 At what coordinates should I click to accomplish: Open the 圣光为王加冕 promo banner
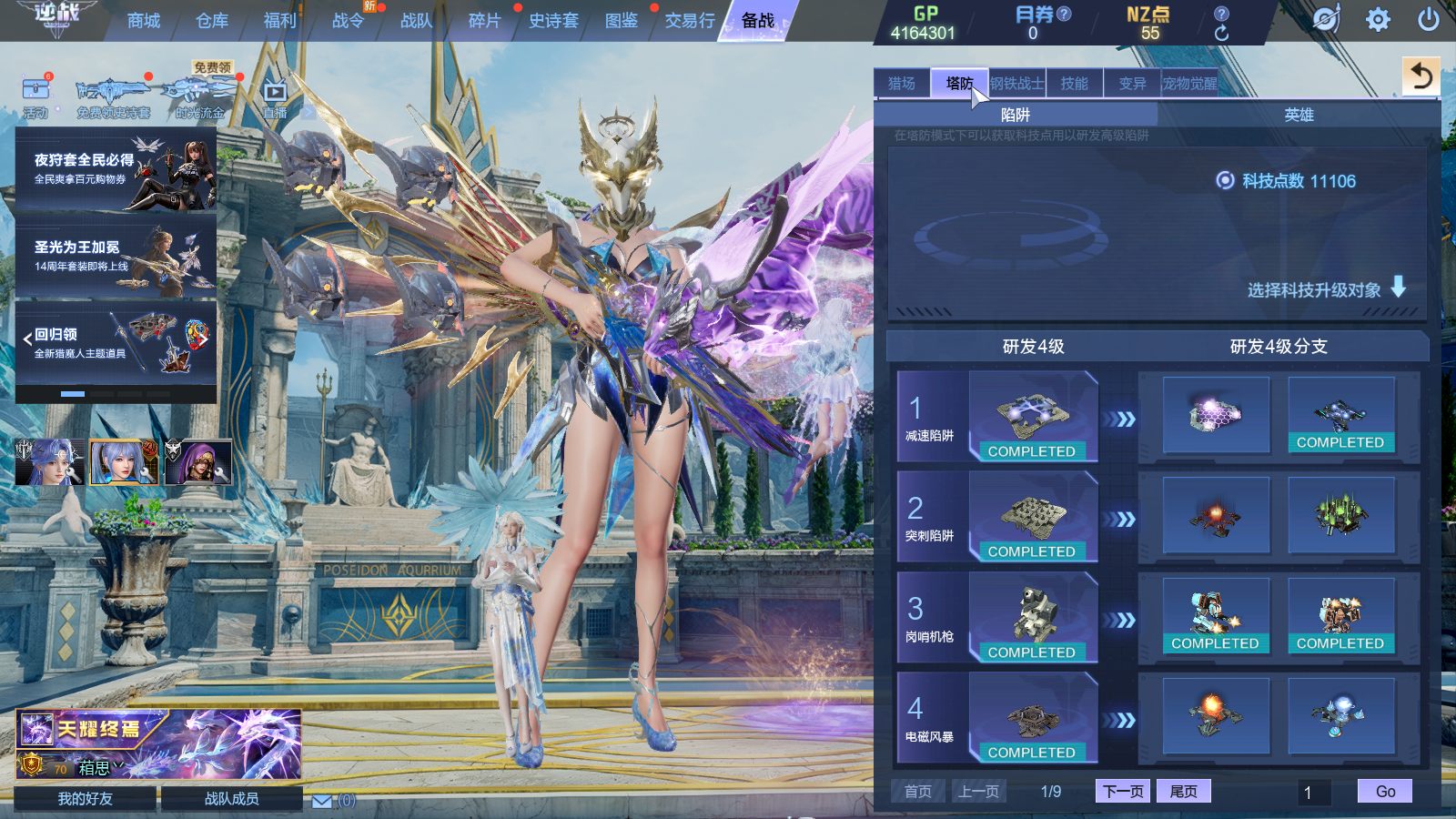[x=116, y=258]
